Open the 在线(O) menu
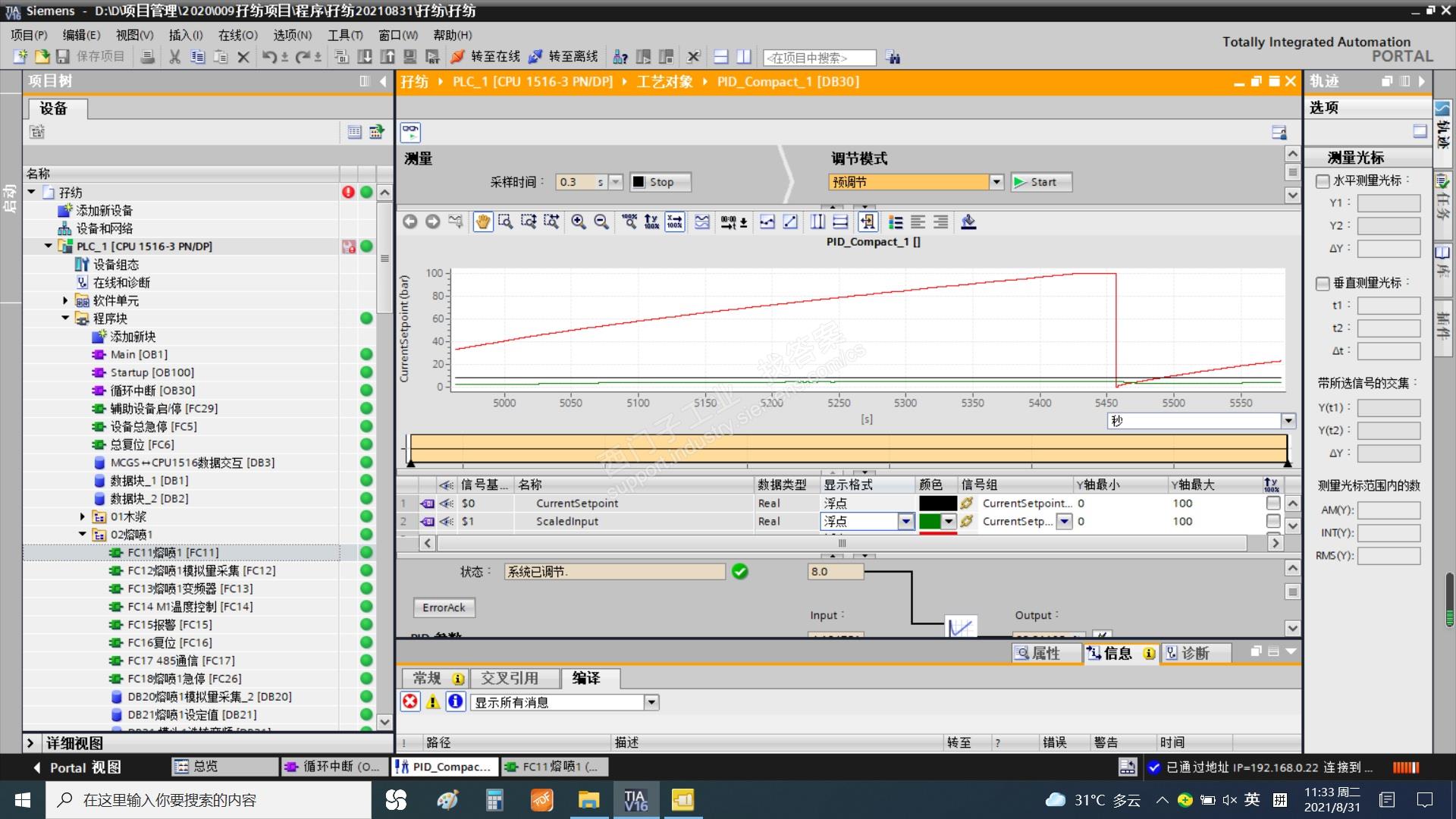 237,35
